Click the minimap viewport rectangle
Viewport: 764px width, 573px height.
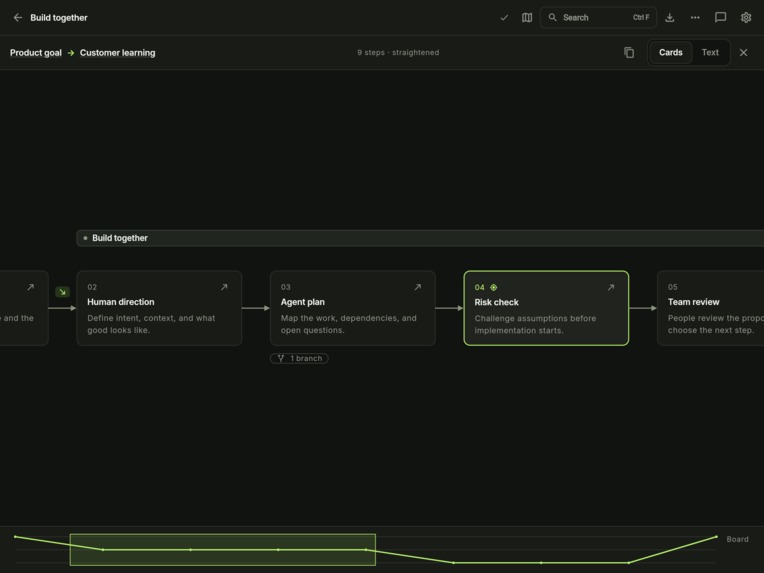223,550
